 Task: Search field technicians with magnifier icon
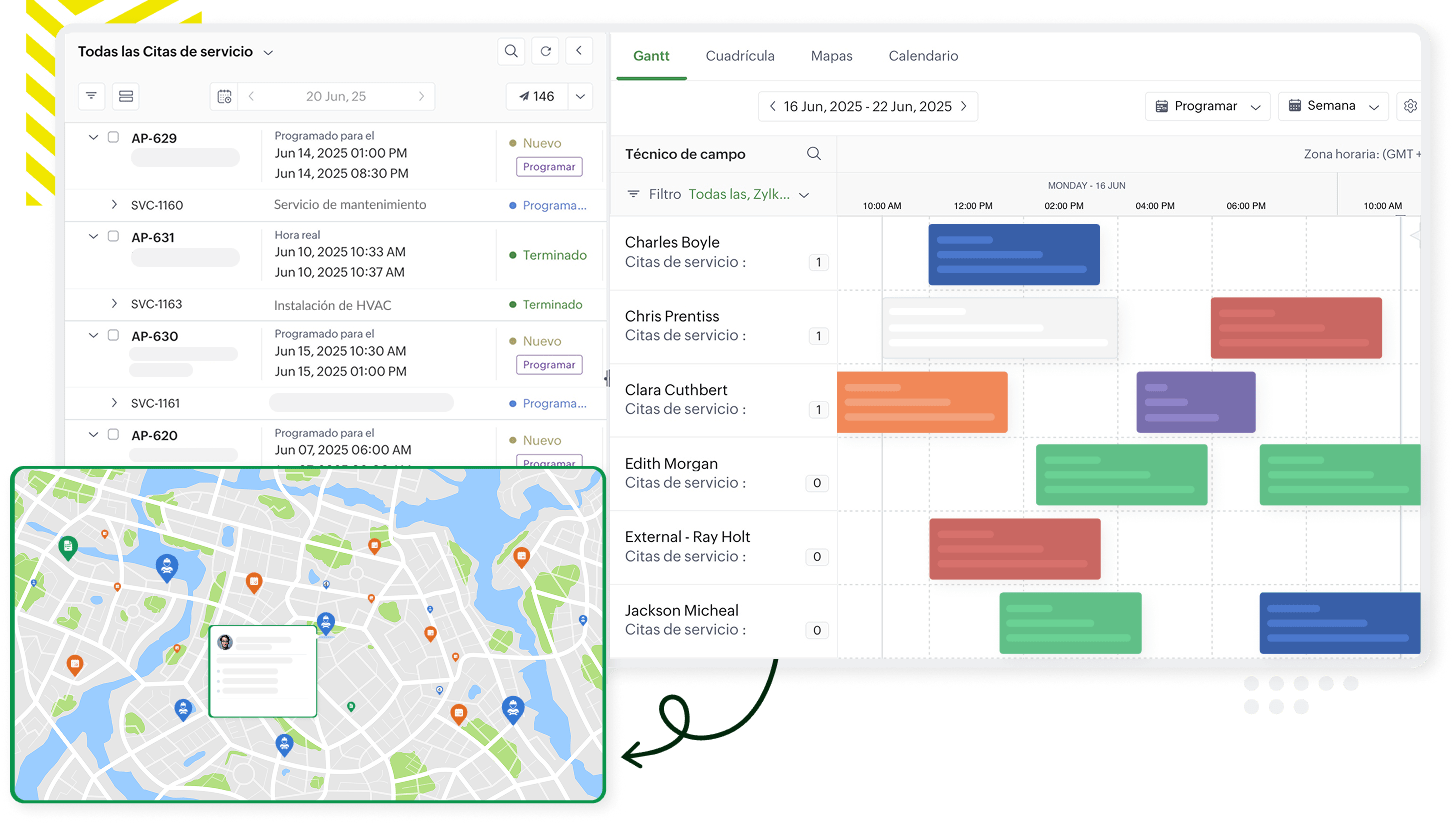[814, 154]
